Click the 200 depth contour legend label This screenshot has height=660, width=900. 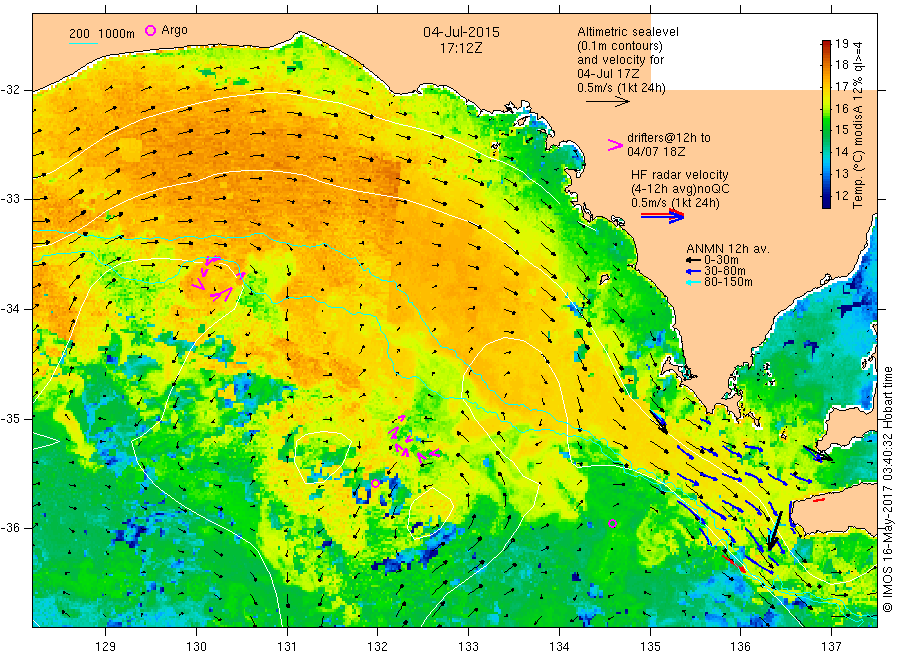pyautogui.click(x=79, y=34)
